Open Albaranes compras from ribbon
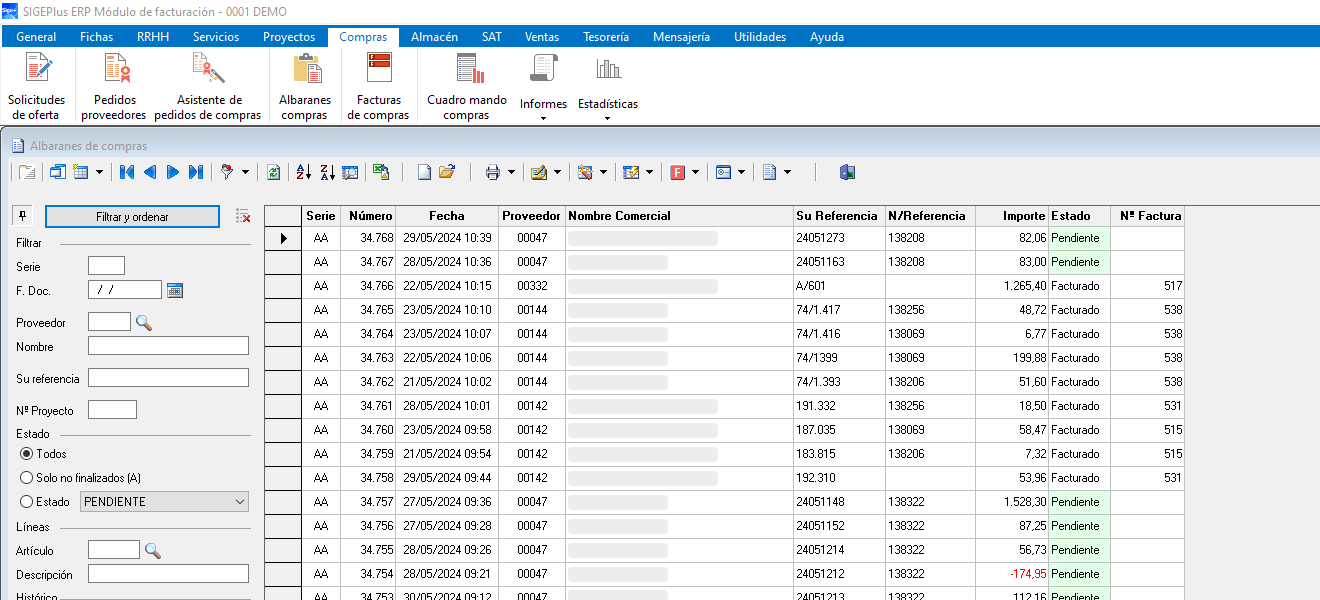Screen dimensions: 1320x600 pyautogui.click(x=305, y=86)
